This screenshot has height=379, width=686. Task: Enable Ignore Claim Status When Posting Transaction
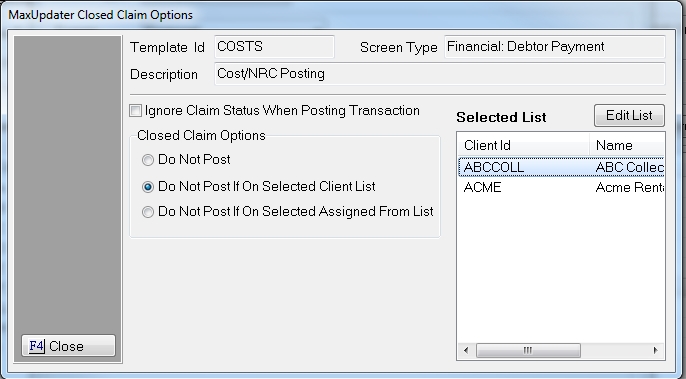coord(136,111)
